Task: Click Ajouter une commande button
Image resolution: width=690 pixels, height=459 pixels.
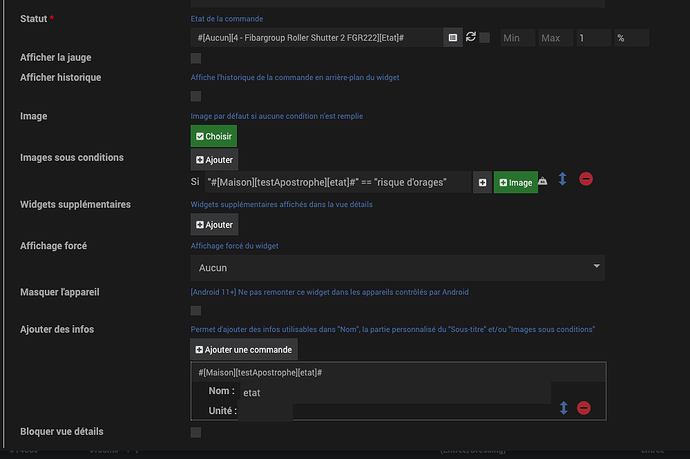Action: 244,350
